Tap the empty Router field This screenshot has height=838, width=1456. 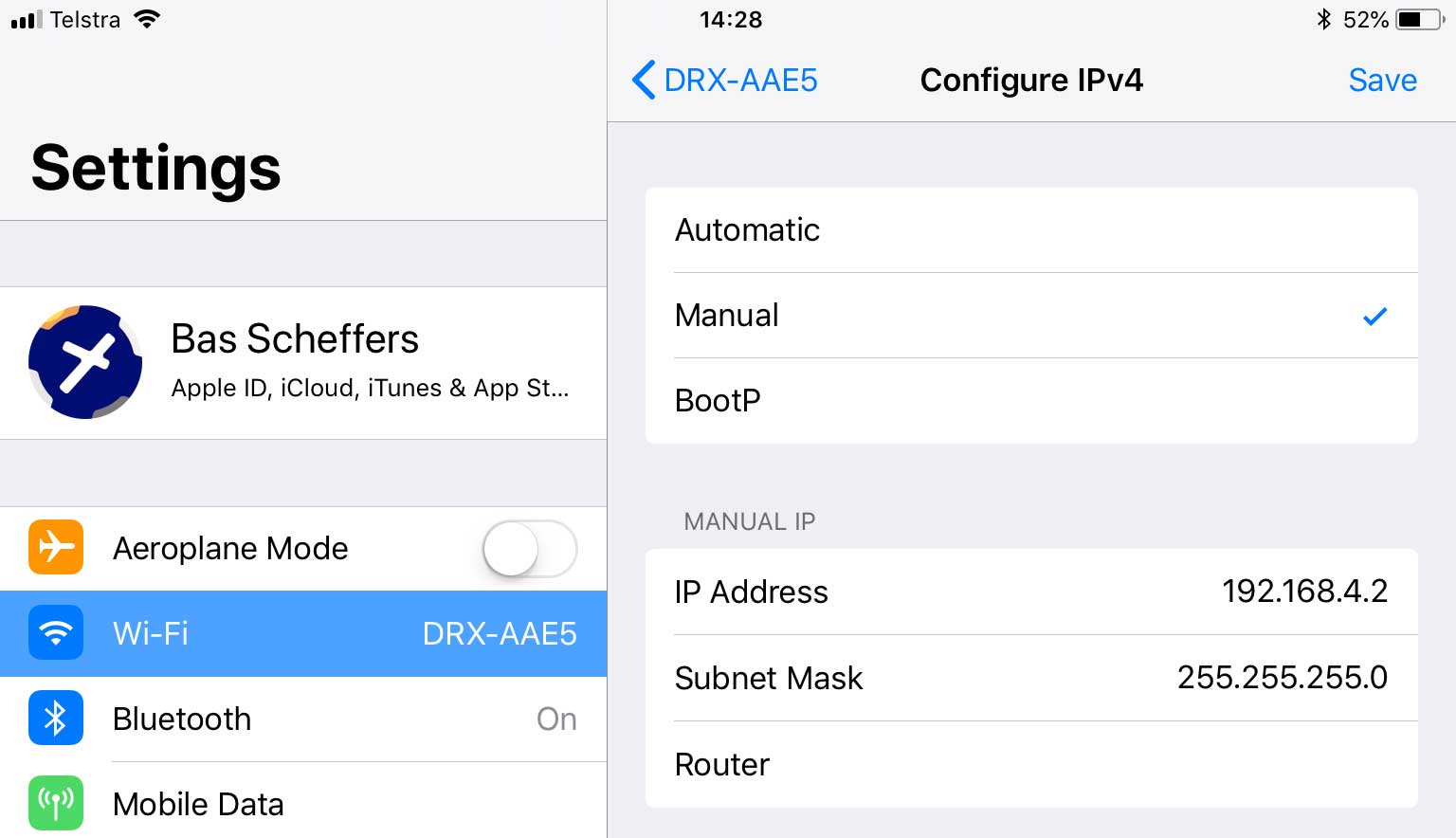pyautogui.click(x=1090, y=764)
